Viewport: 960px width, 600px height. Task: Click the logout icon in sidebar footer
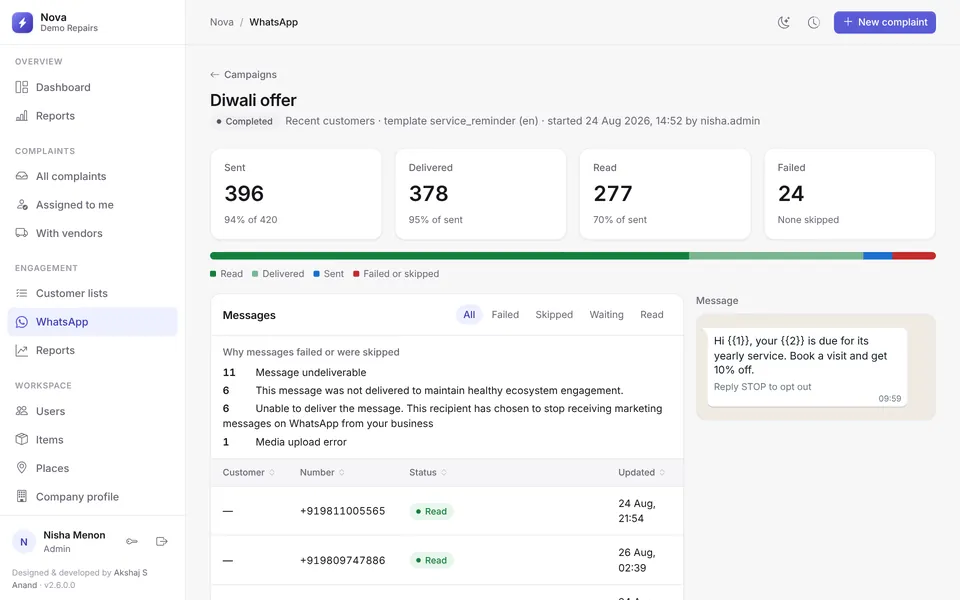(162, 541)
